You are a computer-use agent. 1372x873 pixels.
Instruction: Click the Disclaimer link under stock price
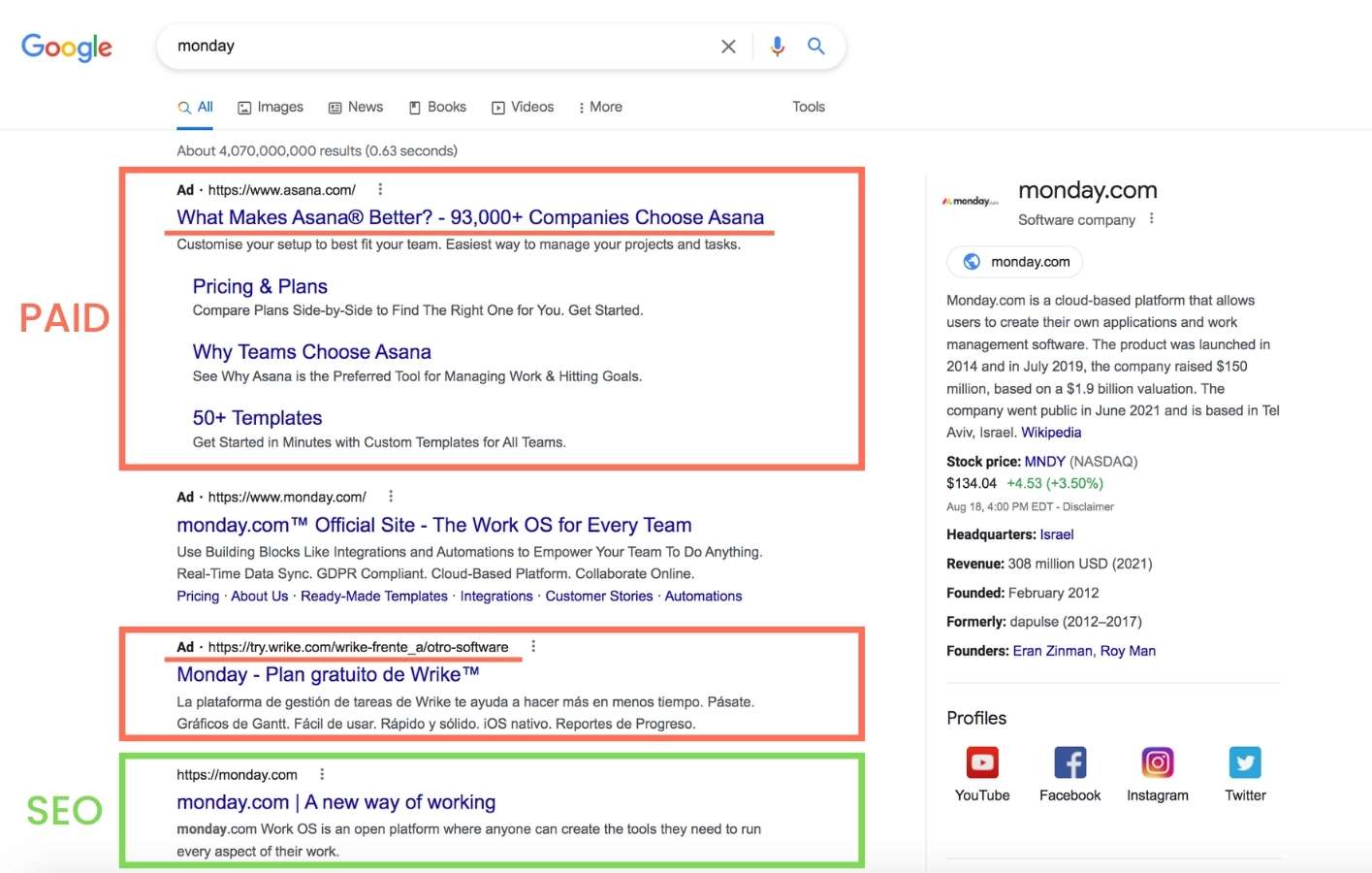1088,506
